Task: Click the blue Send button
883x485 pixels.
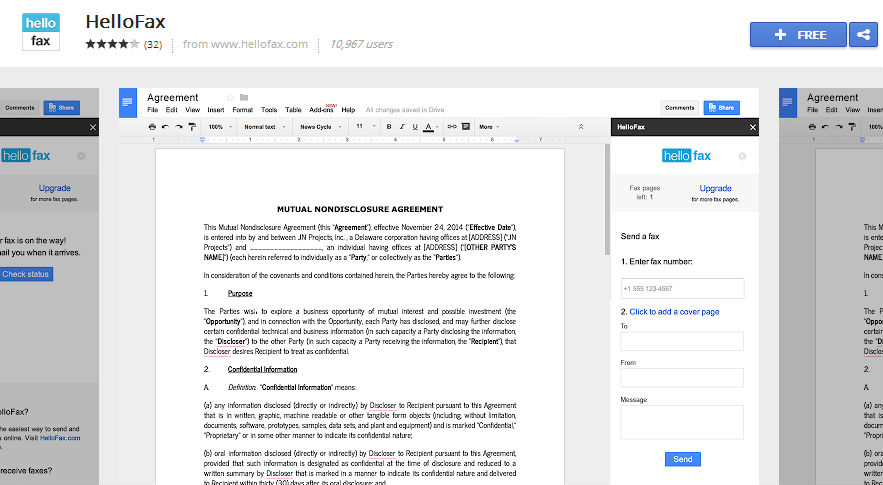Action: coord(683,459)
